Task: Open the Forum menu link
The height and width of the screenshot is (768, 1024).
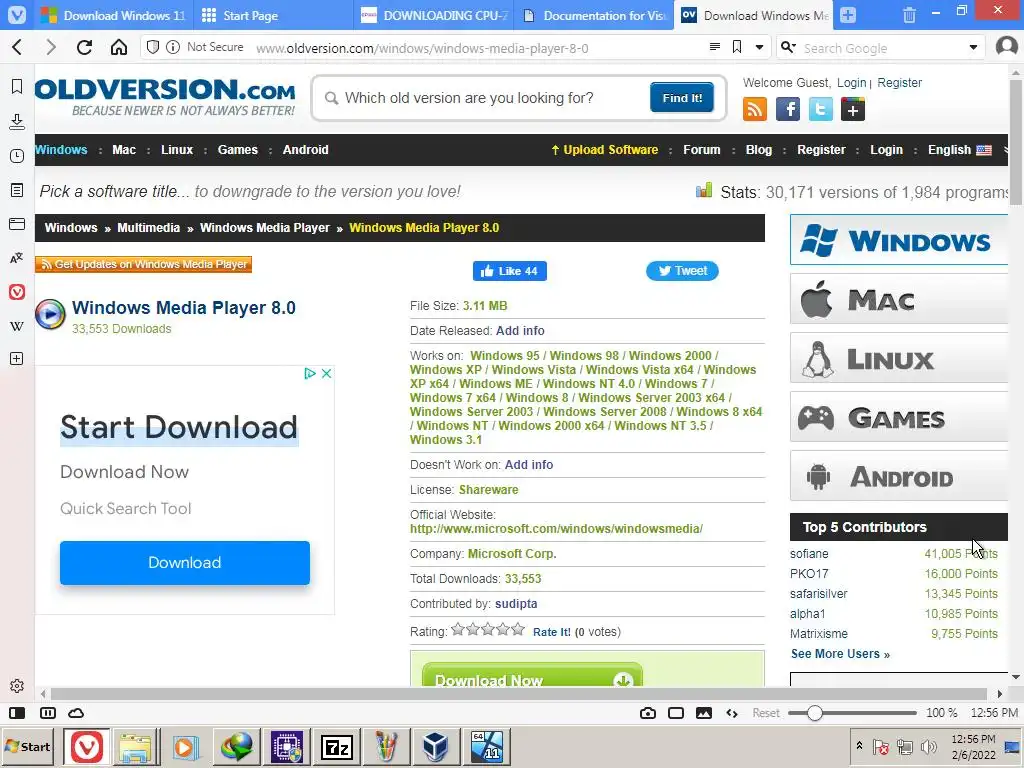Action: tap(701, 150)
